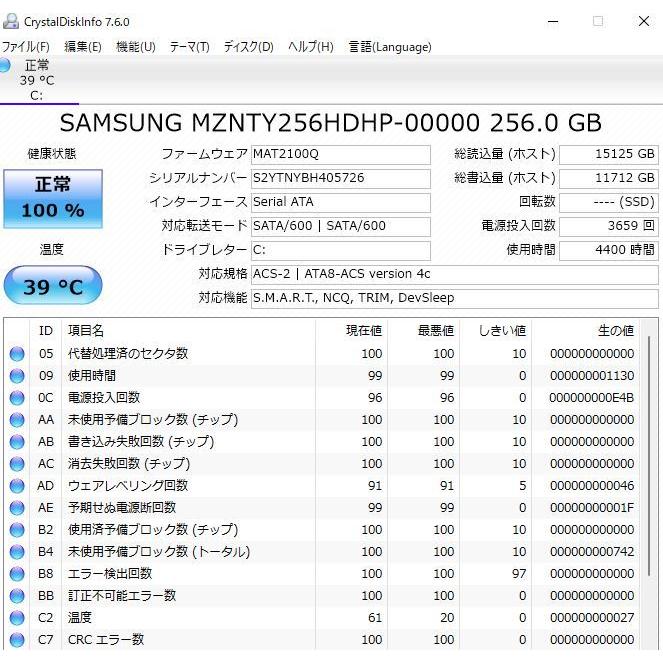Click the 39 °C temperature button

pyautogui.click(x=53, y=286)
